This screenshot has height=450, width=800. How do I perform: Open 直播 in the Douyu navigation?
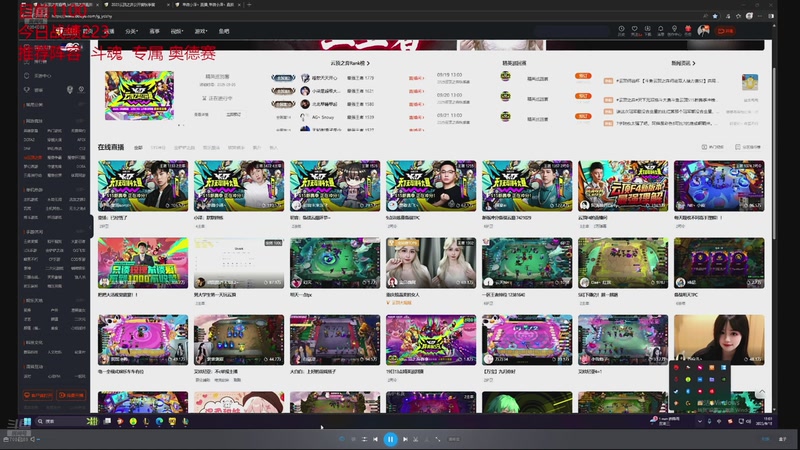109,31
